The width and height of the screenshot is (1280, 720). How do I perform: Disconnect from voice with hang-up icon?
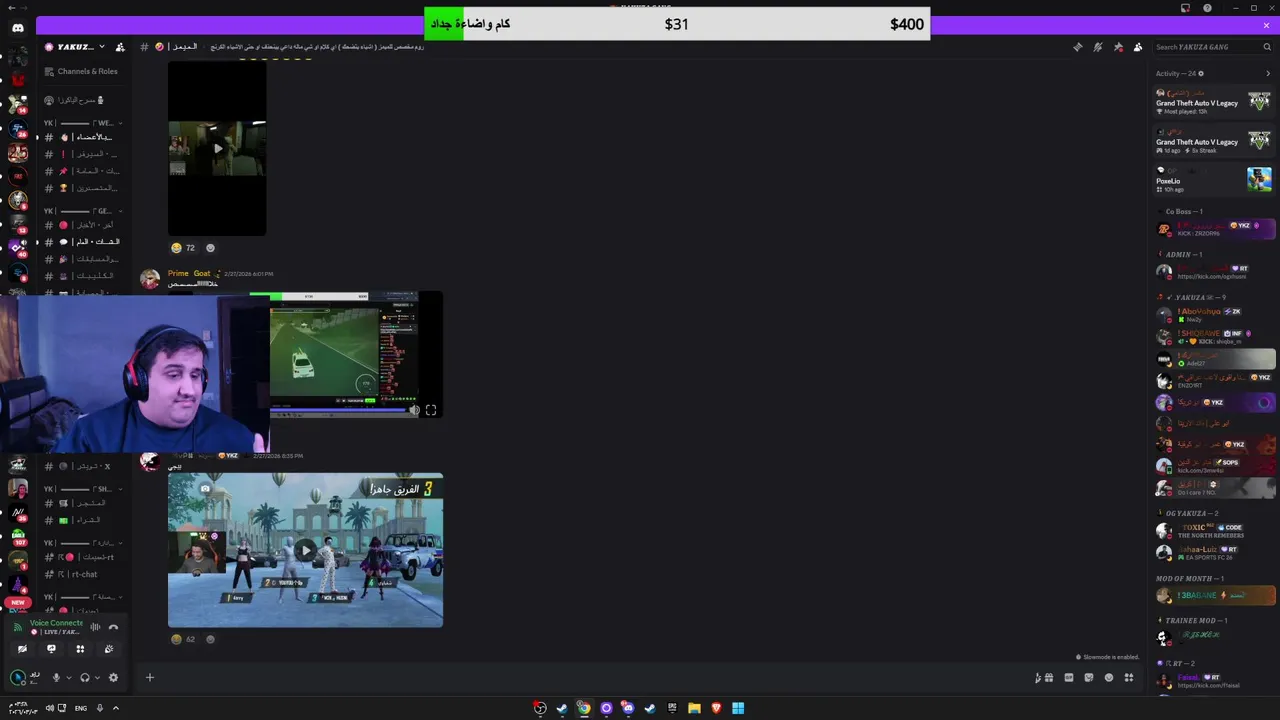pos(113,627)
